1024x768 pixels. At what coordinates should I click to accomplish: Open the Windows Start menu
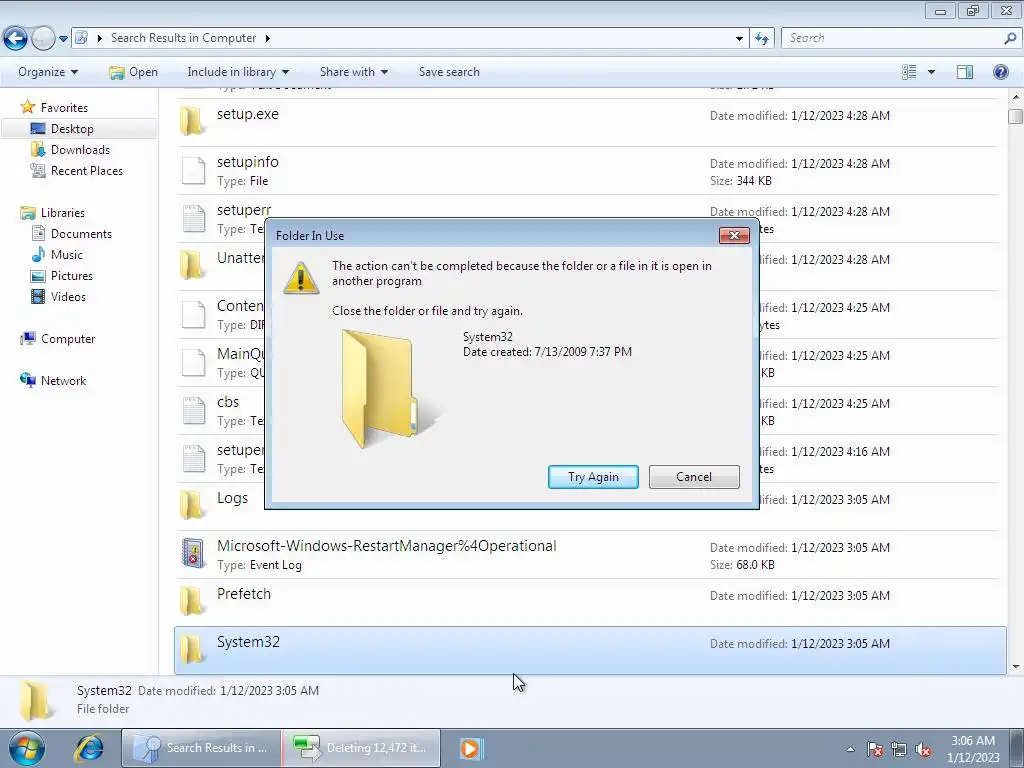(26, 748)
